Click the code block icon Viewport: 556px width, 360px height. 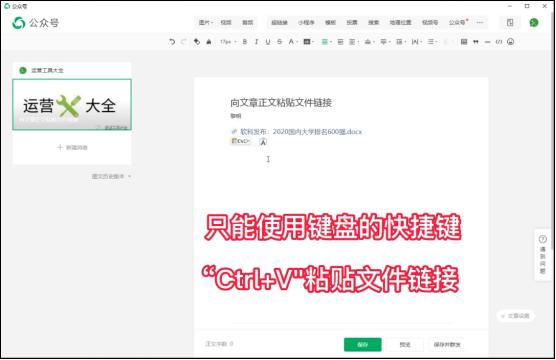[x=499, y=42]
